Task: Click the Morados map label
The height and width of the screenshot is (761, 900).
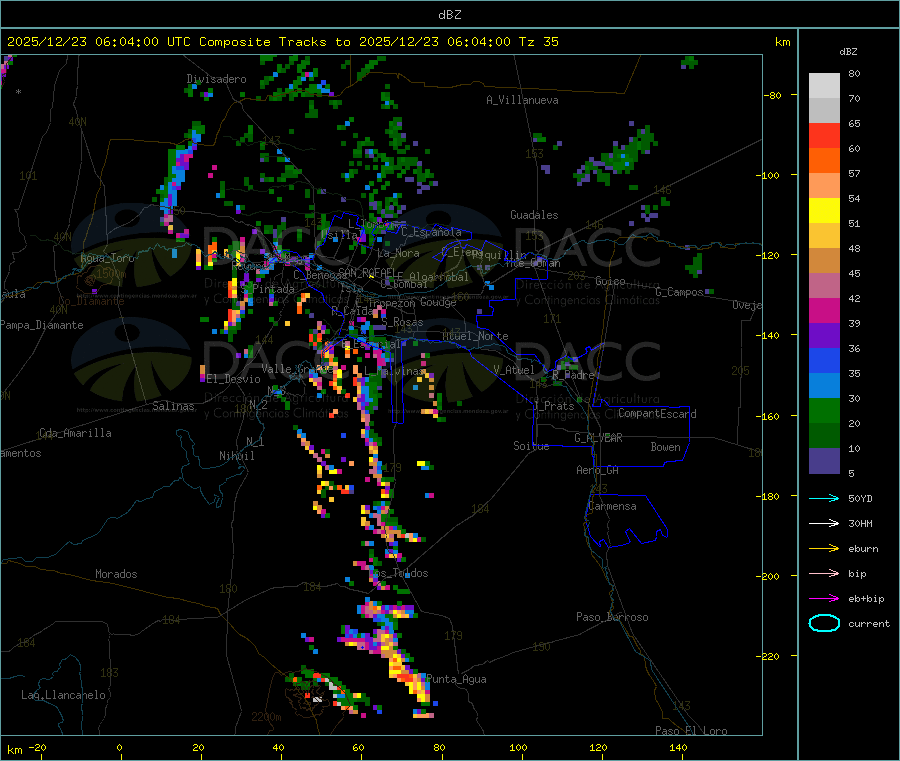Action: (x=116, y=574)
